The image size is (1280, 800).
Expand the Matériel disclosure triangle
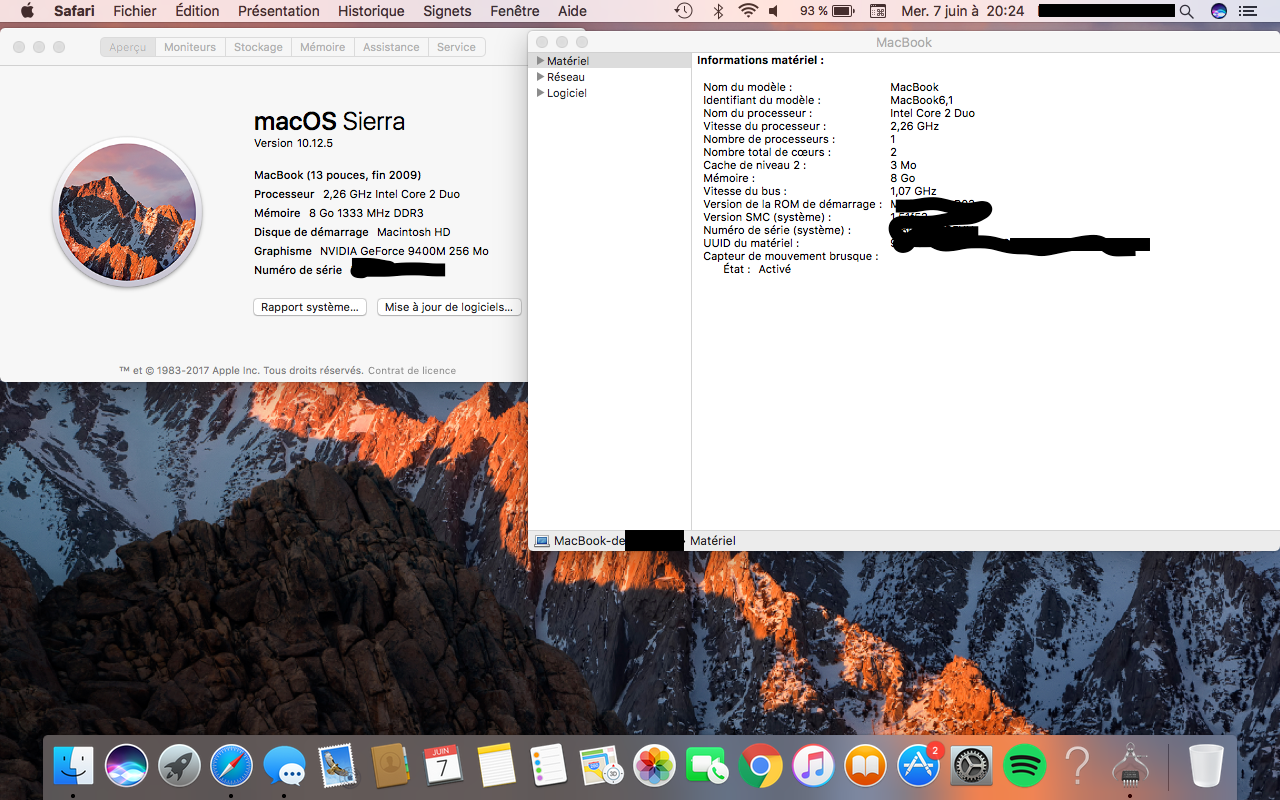(x=541, y=61)
